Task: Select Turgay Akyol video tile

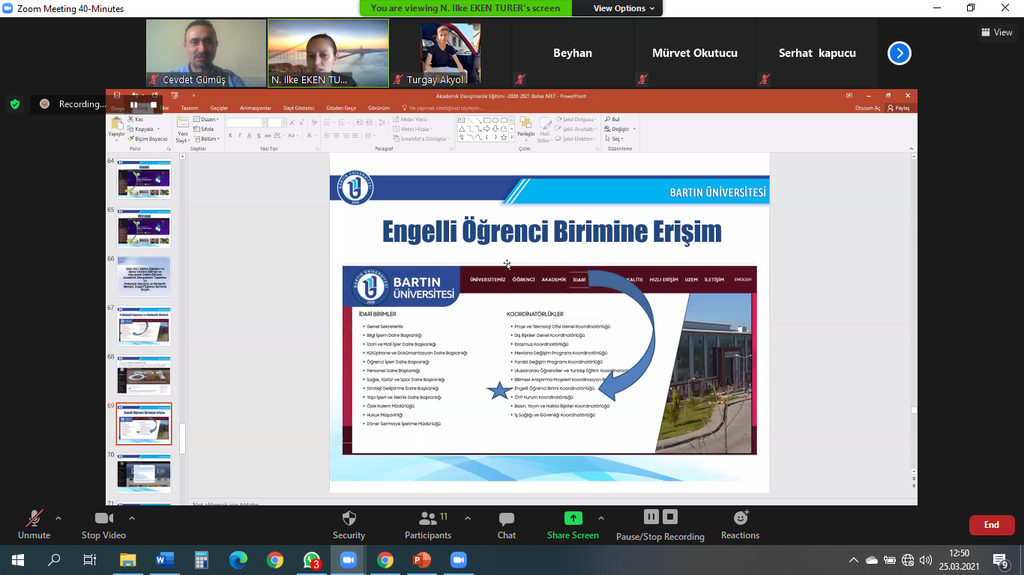Action: pos(451,53)
